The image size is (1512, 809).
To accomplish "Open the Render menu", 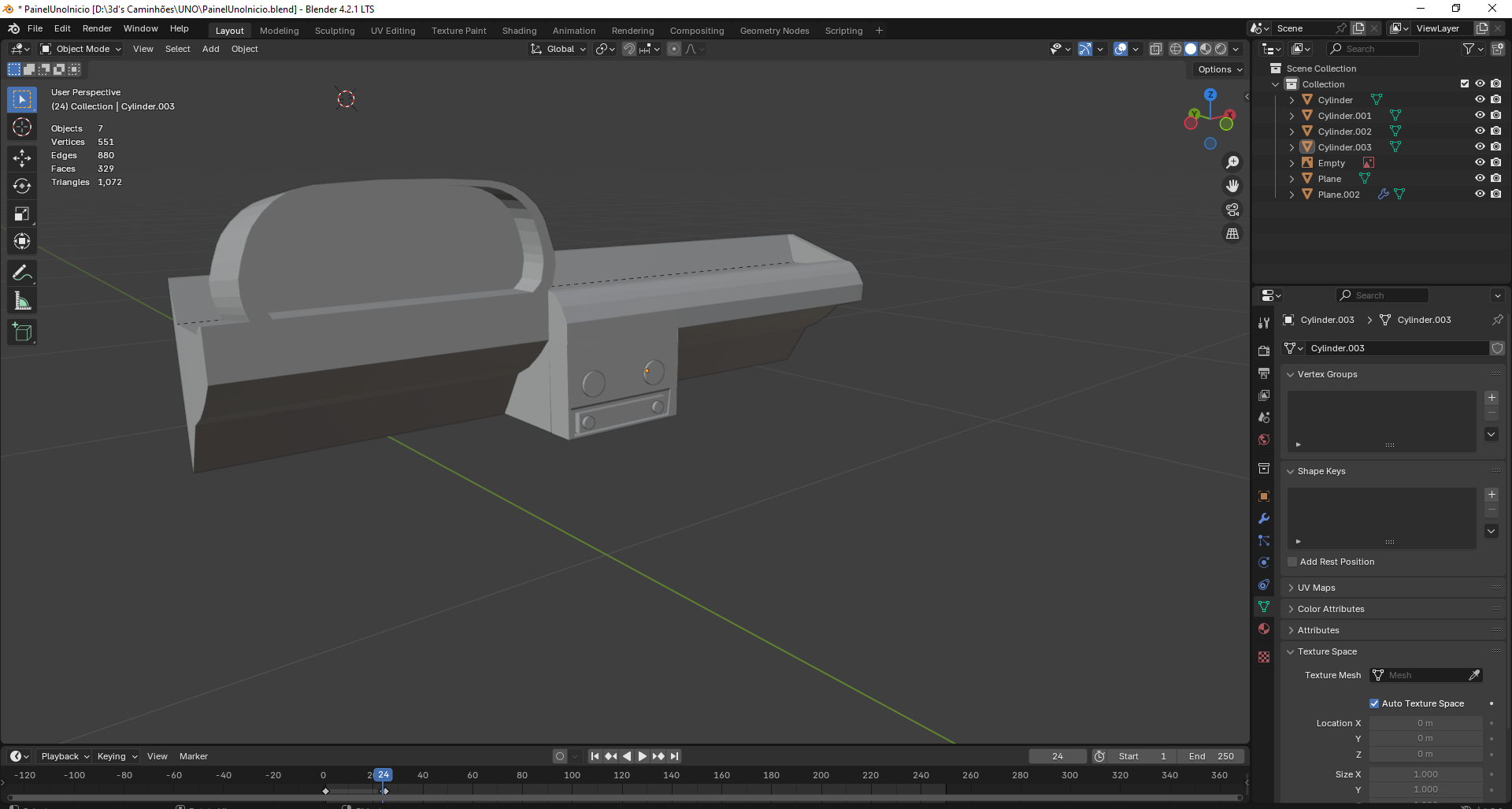I will click(97, 28).
